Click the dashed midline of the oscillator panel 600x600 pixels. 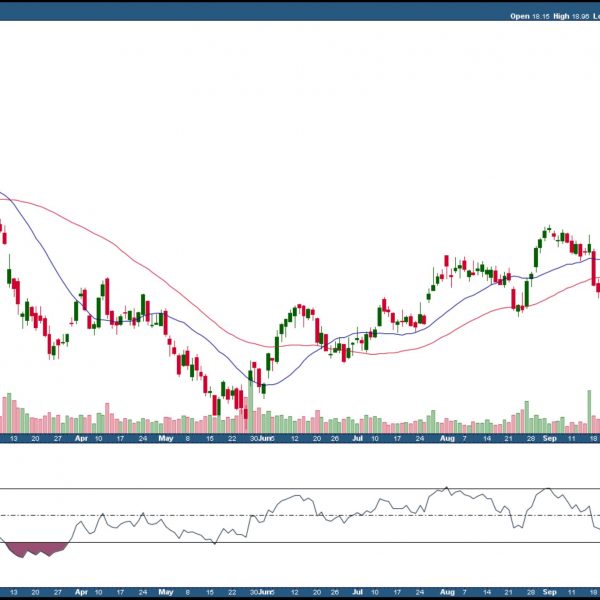coord(300,515)
